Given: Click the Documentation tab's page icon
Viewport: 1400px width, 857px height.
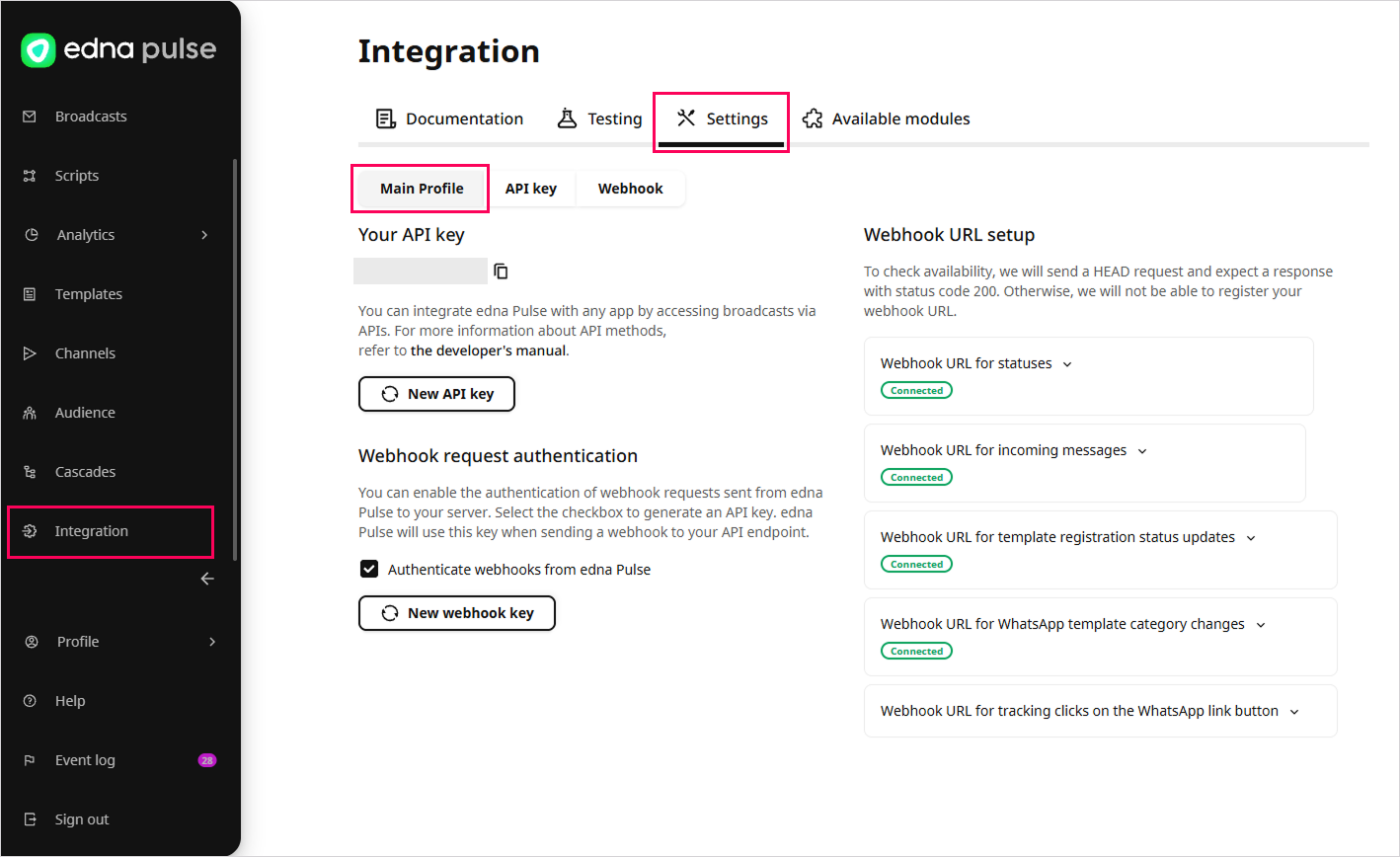Looking at the screenshot, I should [386, 118].
